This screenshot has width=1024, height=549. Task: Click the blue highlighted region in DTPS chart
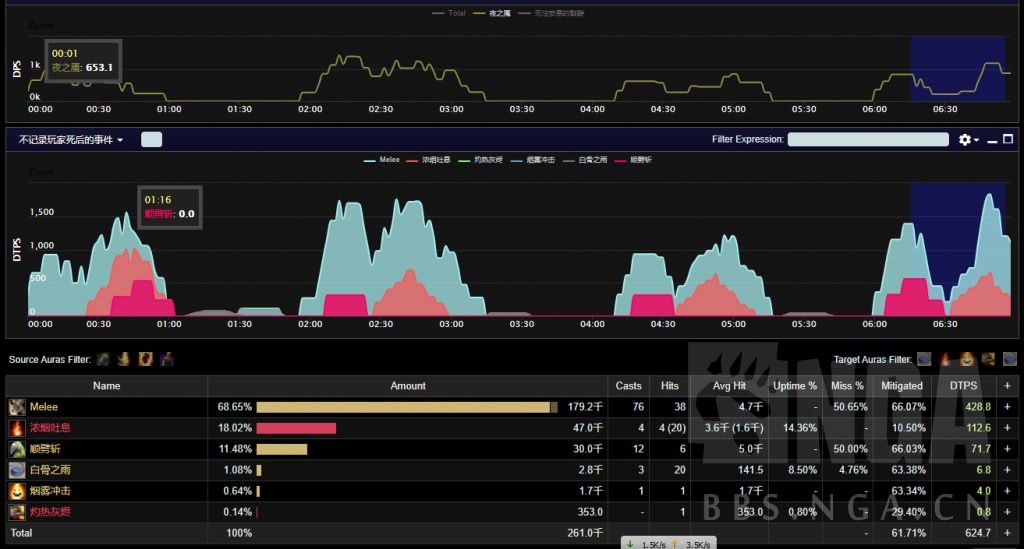click(x=957, y=249)
